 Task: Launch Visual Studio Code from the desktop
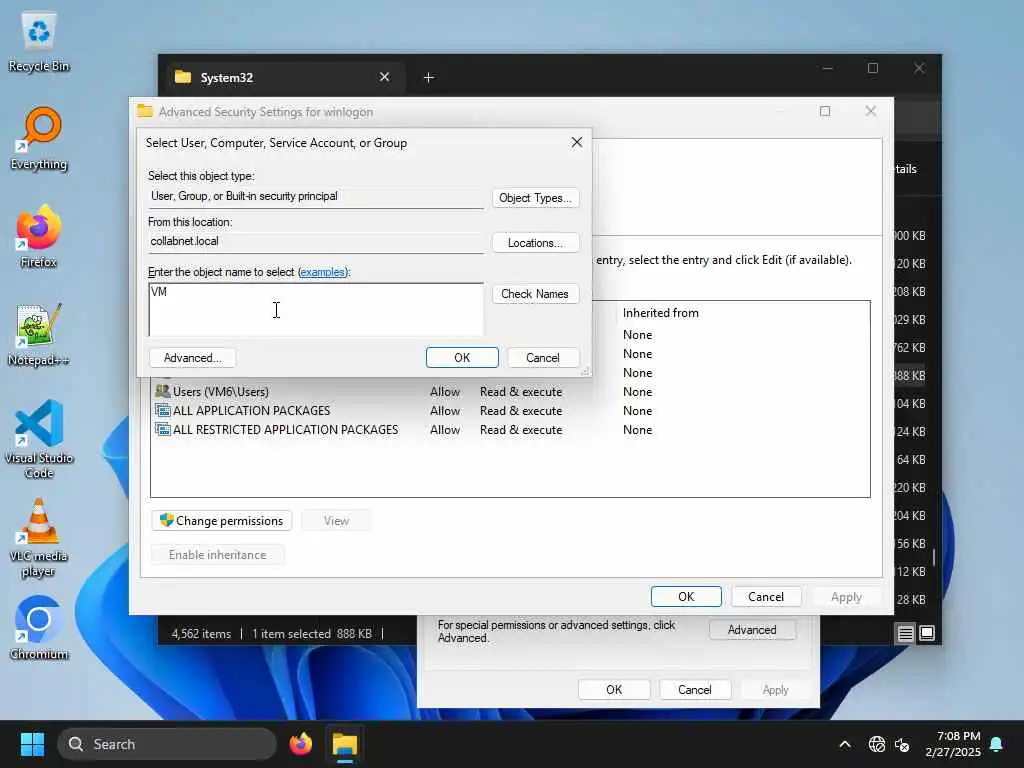pyautogui.click(x=39, y=439)
